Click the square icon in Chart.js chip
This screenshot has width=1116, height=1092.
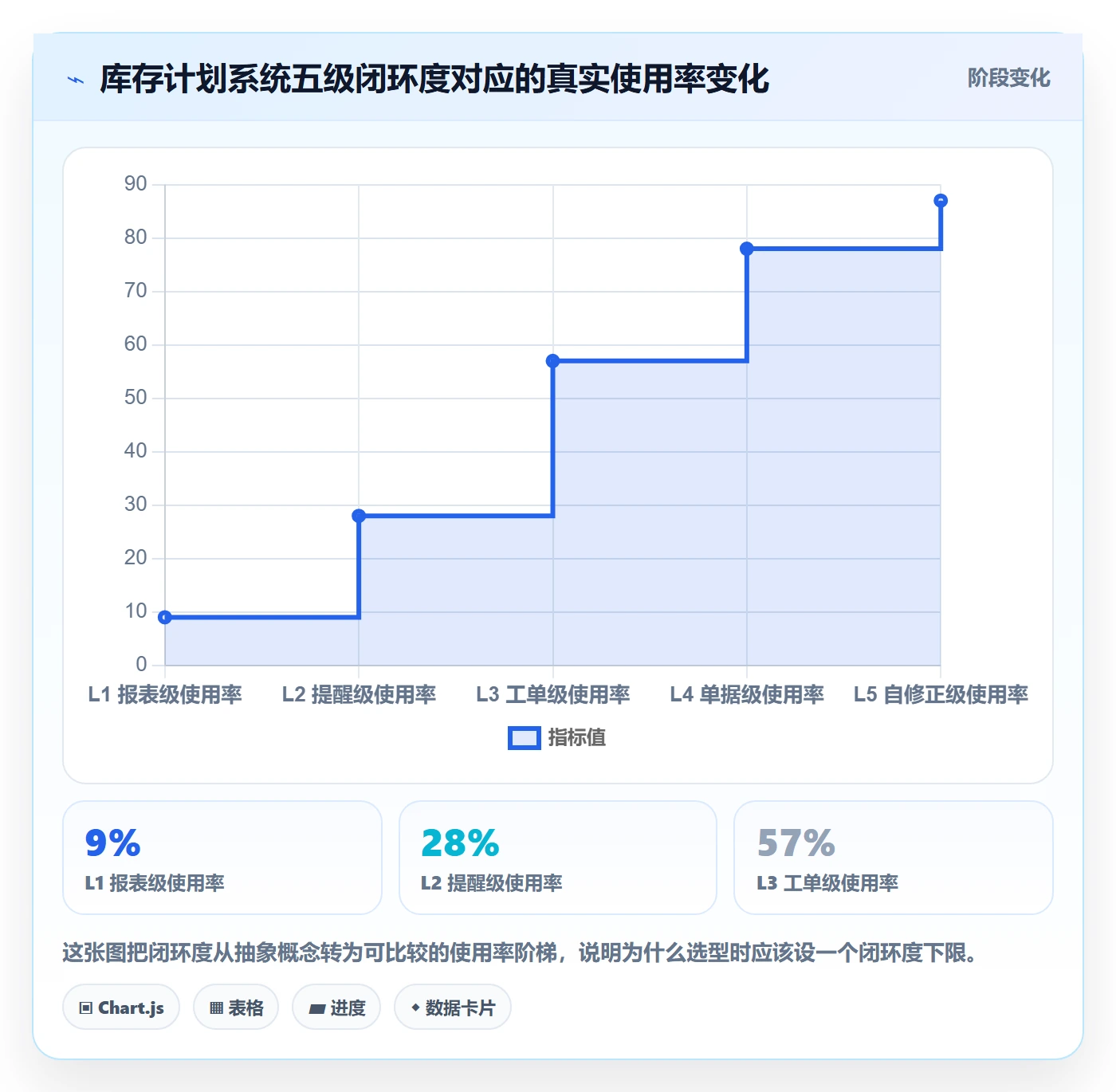coord(86,1008)
